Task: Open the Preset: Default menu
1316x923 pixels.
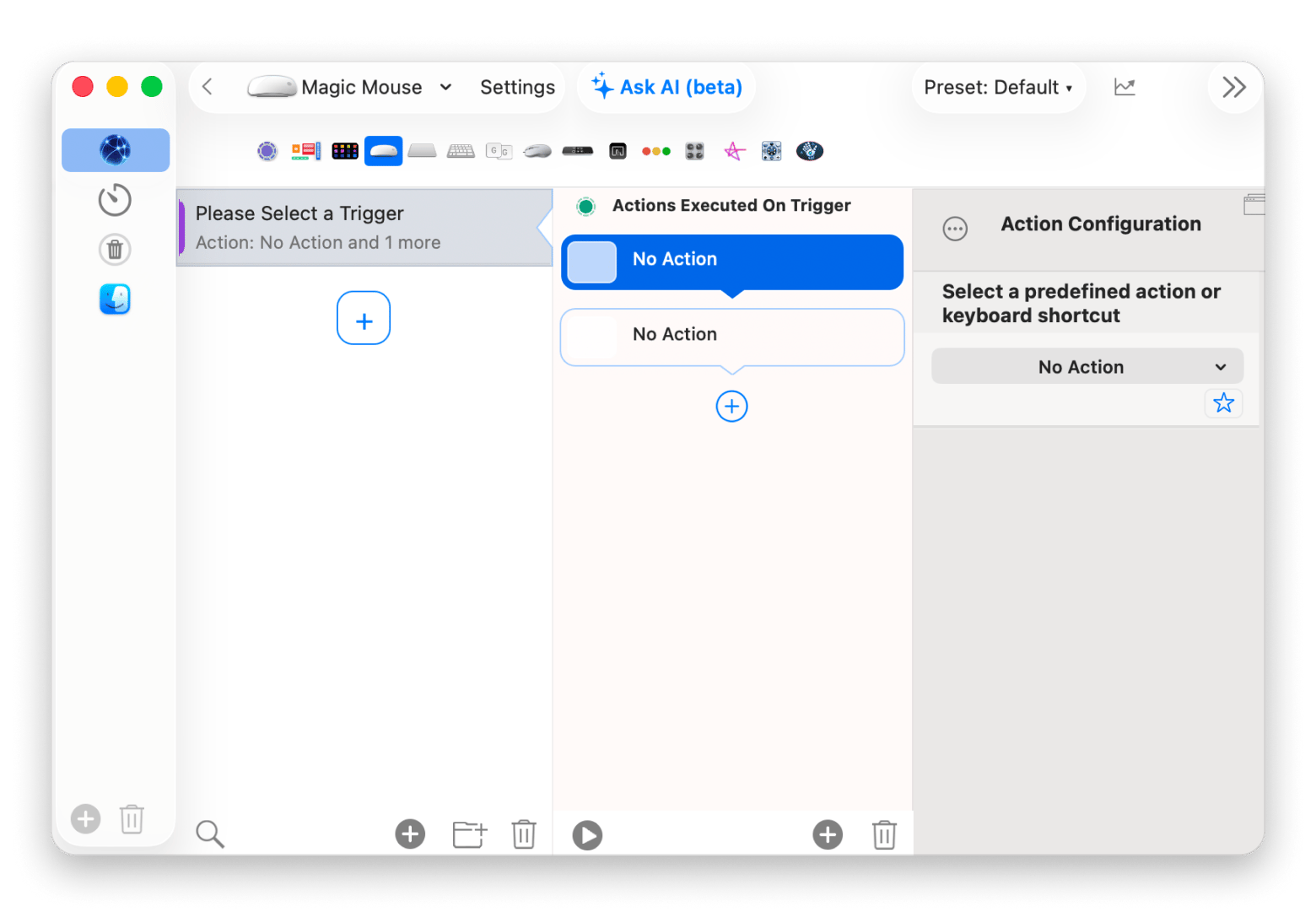Action: tap(998, 87)
